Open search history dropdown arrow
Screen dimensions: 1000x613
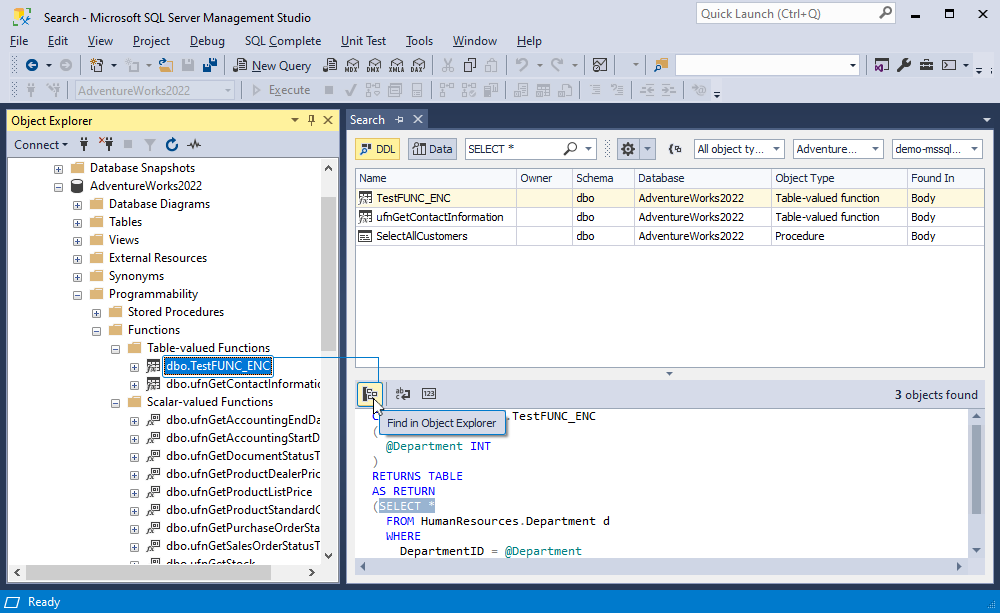pyautogui.click(x=588, y=149)
